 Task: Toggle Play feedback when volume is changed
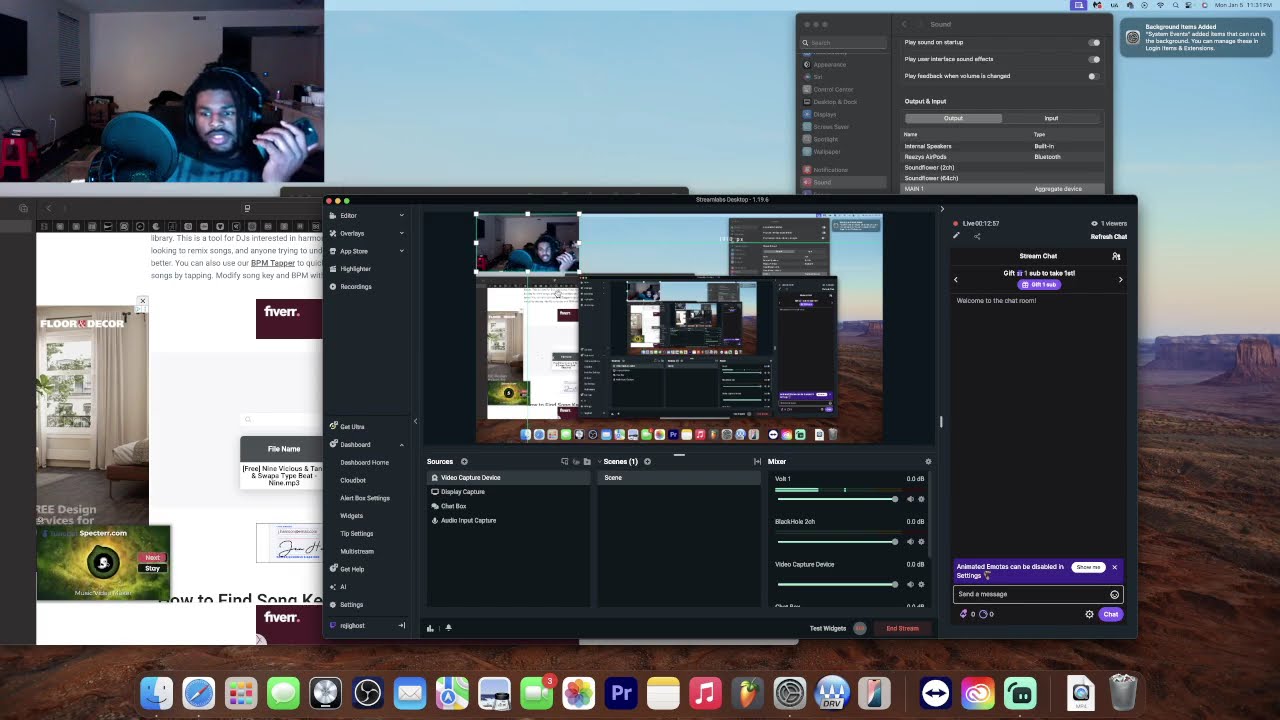tap(1094, 76)
